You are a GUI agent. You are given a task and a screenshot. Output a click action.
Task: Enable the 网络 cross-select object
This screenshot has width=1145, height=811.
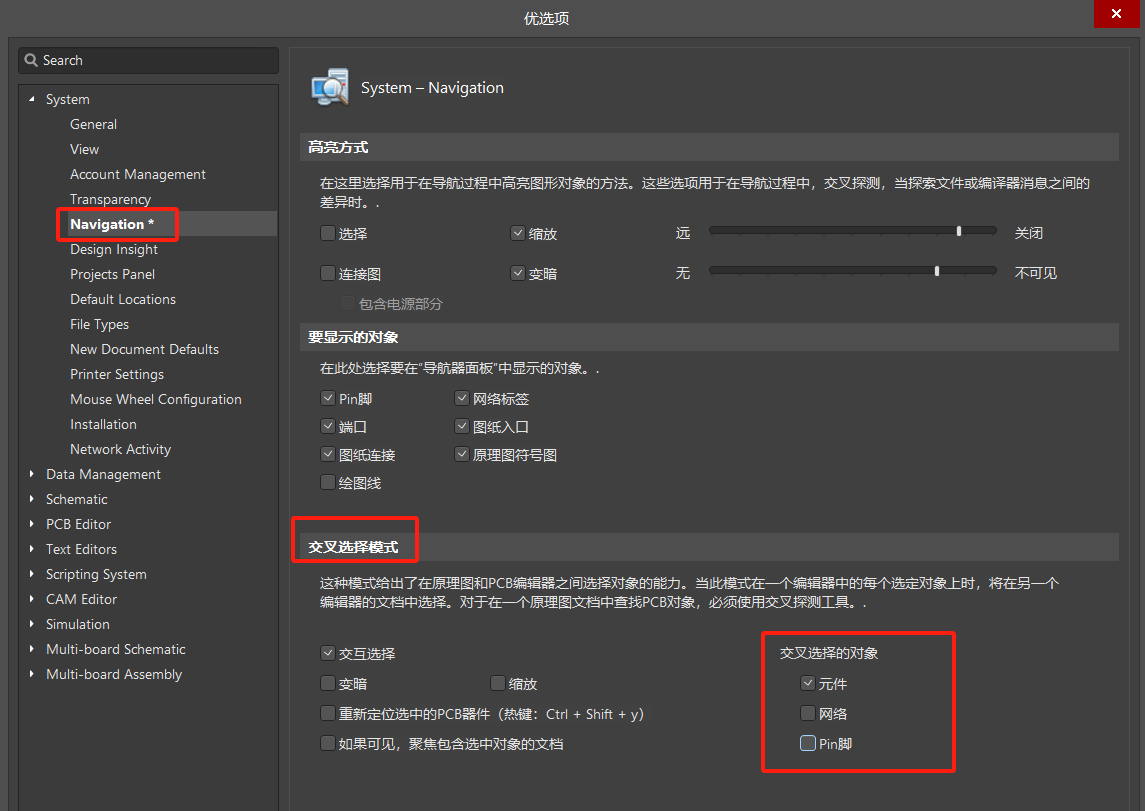808,713
